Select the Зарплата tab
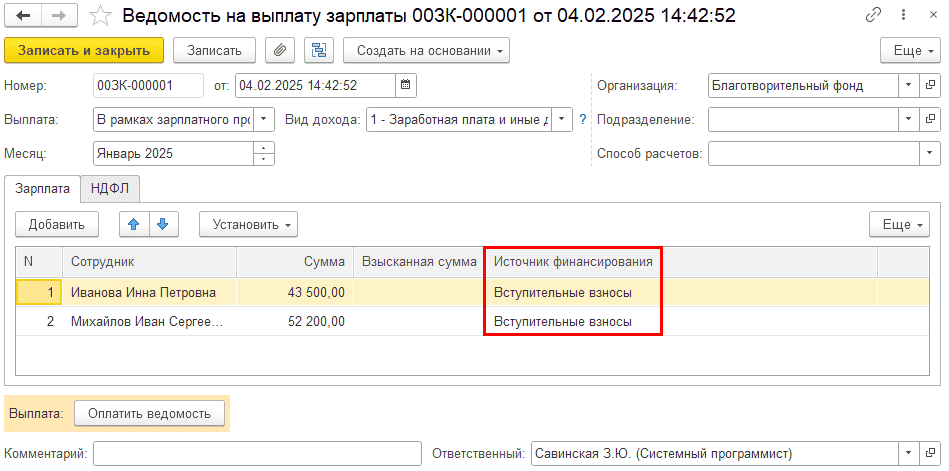The height and width of the screenshot is (471, 949). point(43,188)
